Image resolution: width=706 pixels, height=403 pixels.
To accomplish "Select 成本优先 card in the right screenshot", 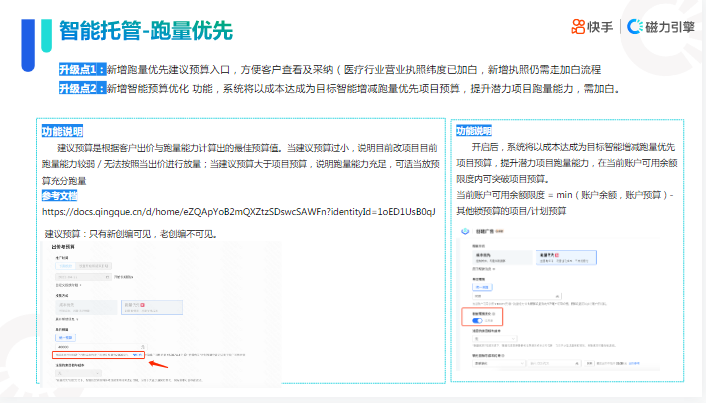I will tap(502, 257).
